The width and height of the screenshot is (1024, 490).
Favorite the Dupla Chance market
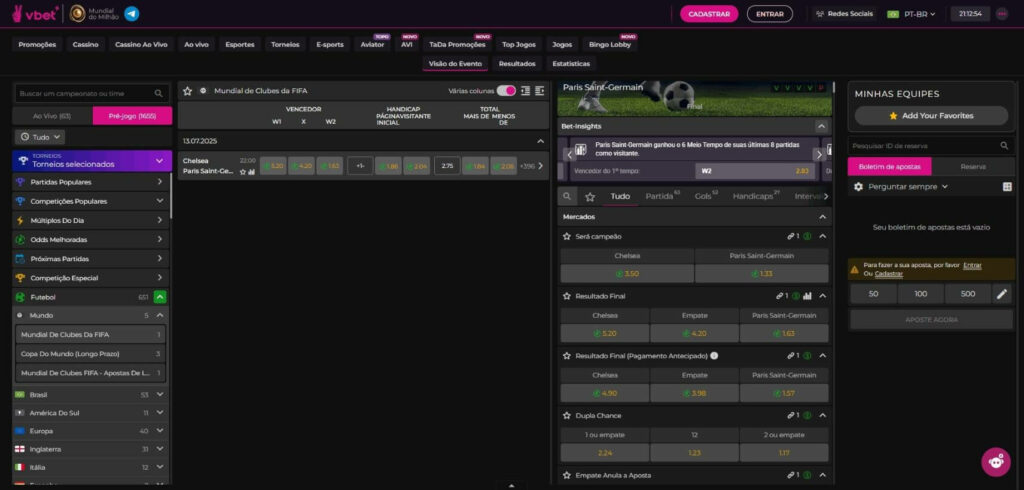tap(567, 416)
